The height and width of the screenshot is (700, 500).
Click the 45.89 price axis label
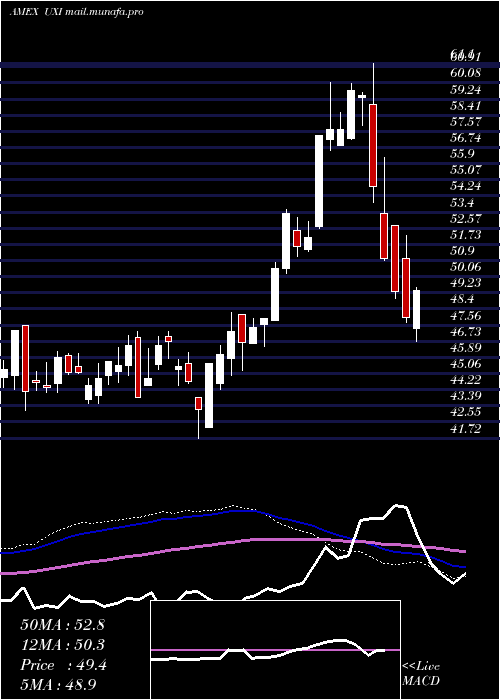point(466,348)
